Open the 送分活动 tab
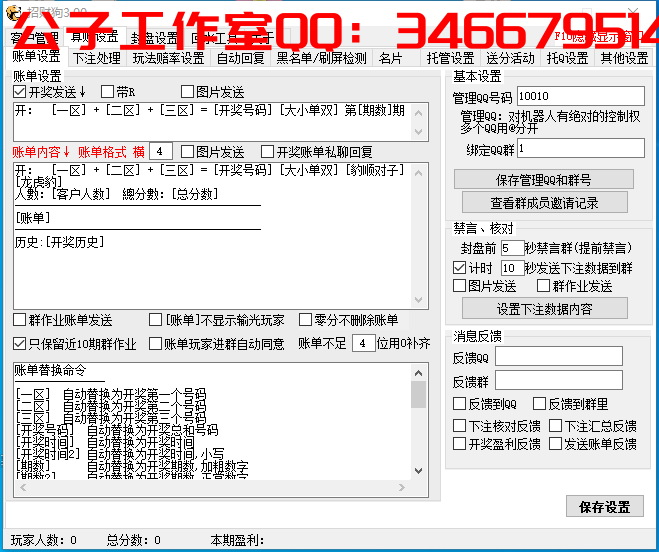The width and height of the screenshot is (659, 552). point(510,58)
